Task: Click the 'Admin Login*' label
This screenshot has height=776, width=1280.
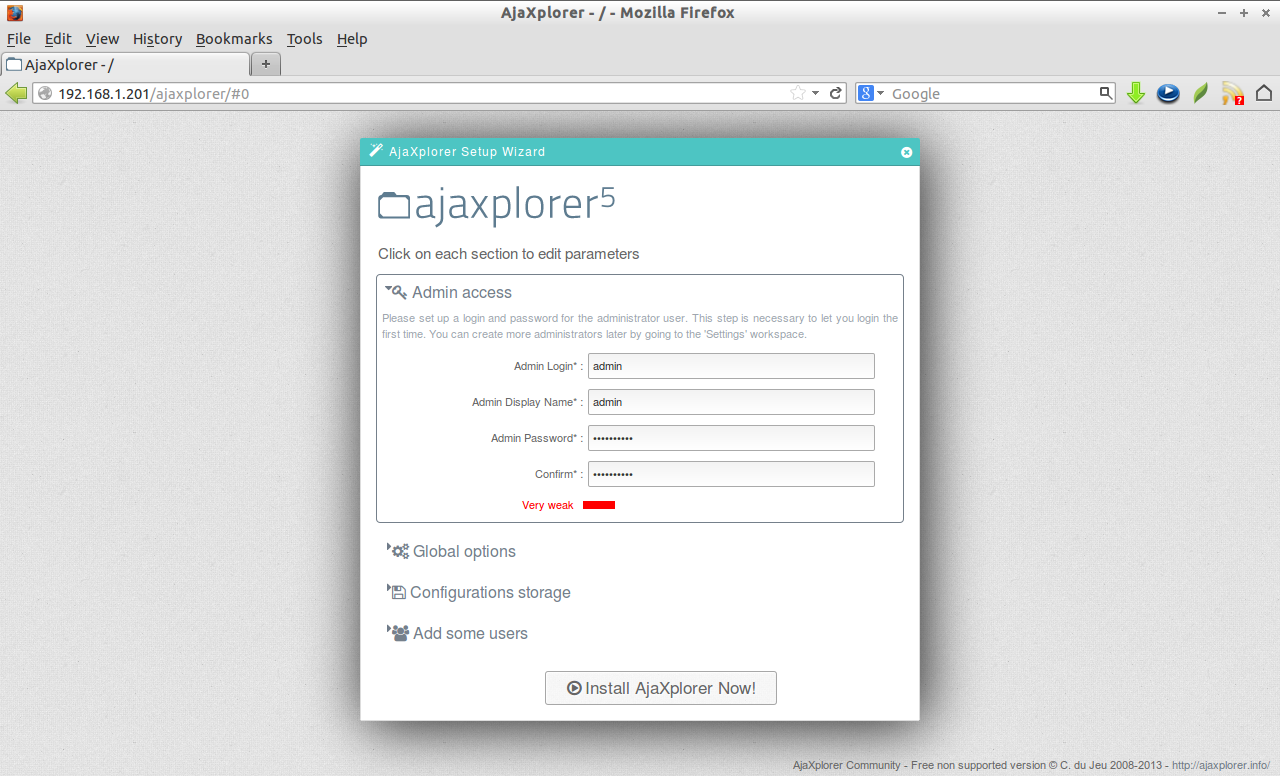Action: point(546,366)
